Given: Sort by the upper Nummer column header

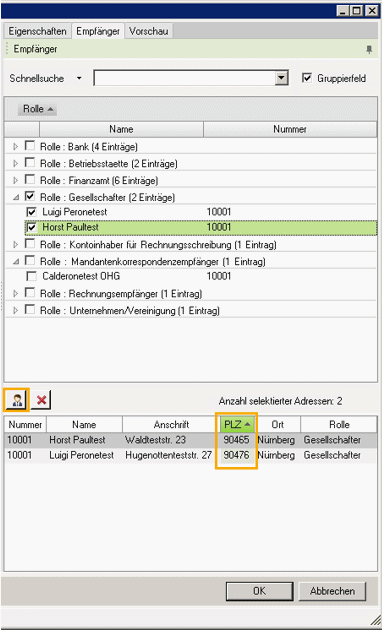Looking at the screenshot, I should [290, 129].
